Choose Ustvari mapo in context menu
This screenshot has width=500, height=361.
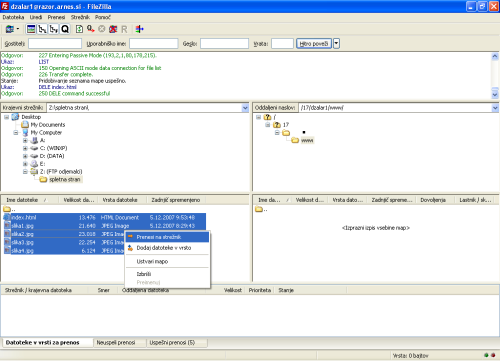(x=167, y=262)
